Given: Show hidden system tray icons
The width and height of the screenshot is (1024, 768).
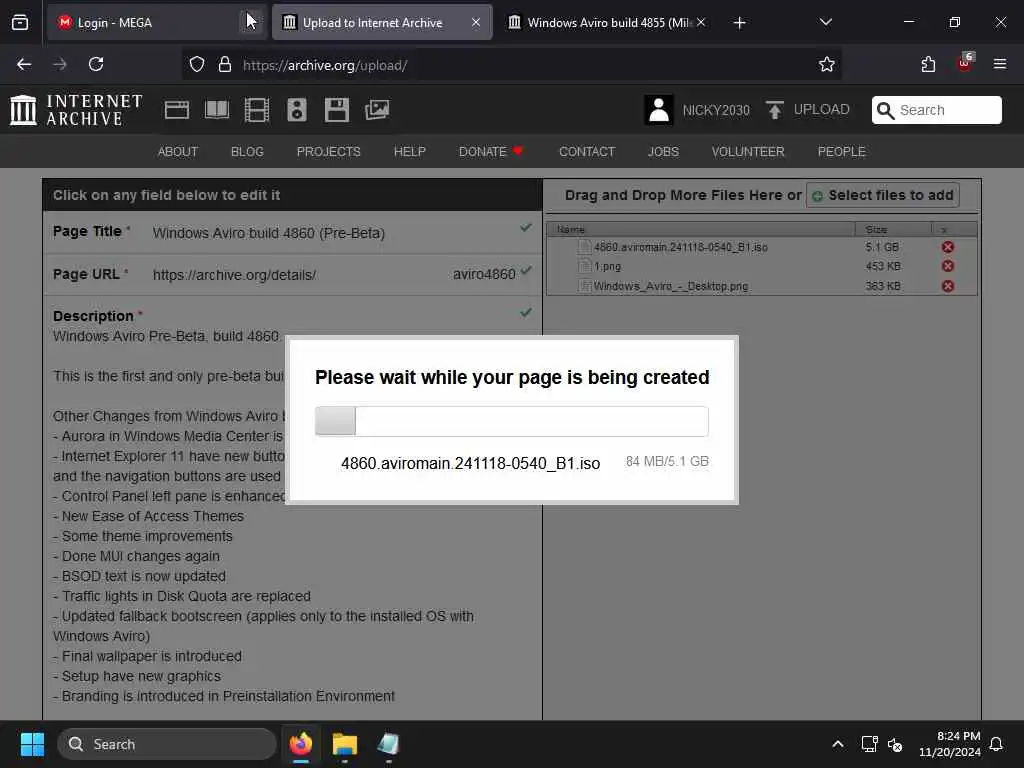Looking at the screenshot, I should tap(838, 744).
